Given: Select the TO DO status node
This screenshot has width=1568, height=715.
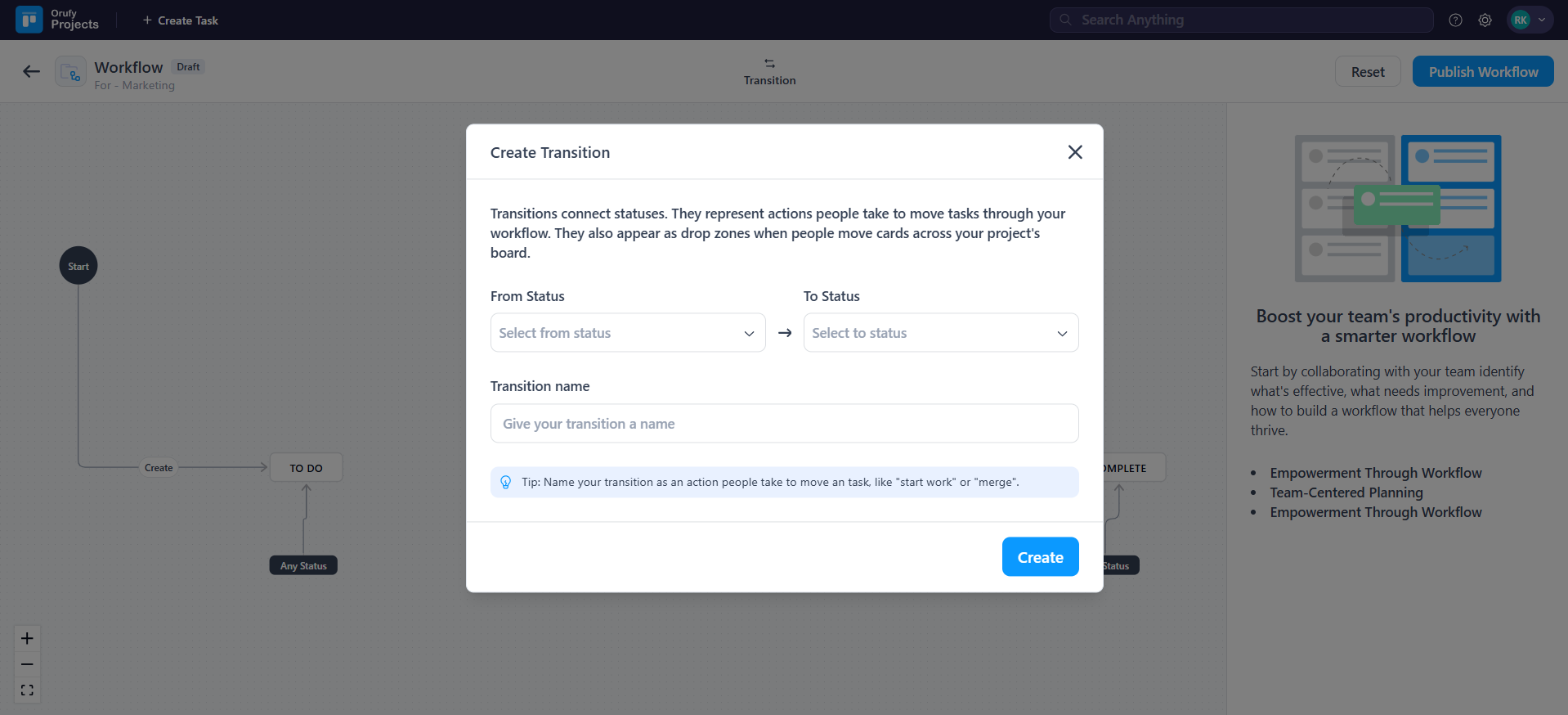Looking at the screenshot, I should (306, 468).
